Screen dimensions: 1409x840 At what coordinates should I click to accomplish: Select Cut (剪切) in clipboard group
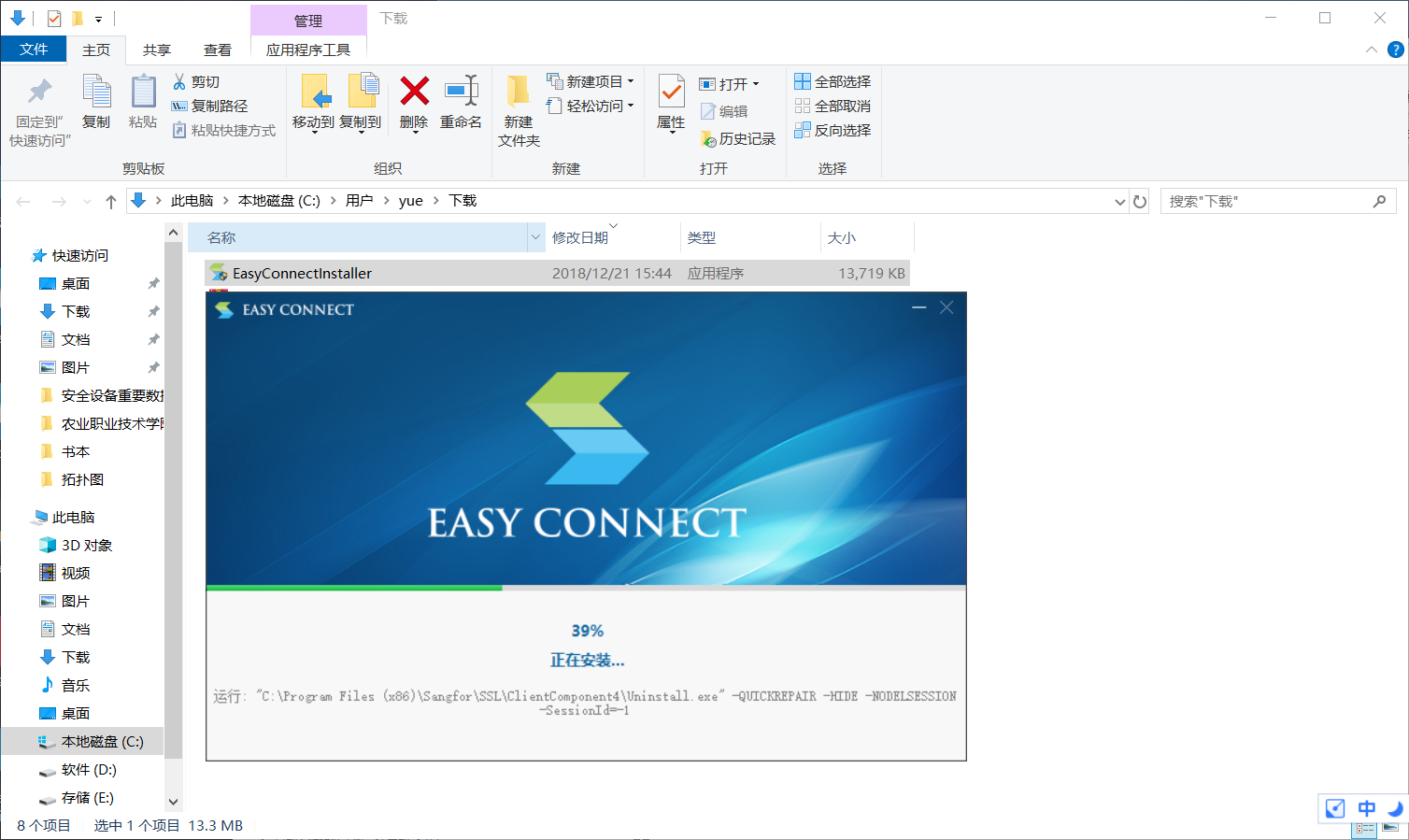point(196,82)
